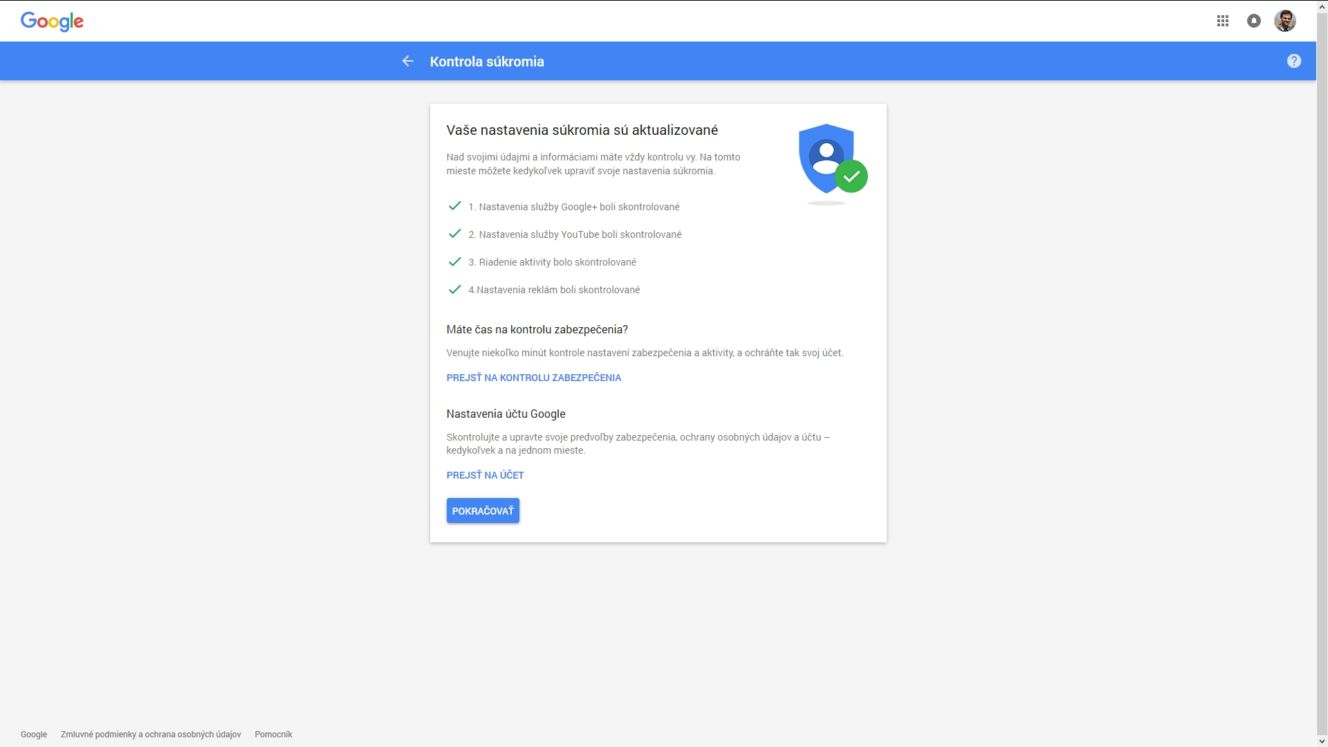Select text '4.Nastavenia reklám boli skontrolované'
This screenshot has width=1328, height=747.
pyautogui.click(x=554, y=290)
